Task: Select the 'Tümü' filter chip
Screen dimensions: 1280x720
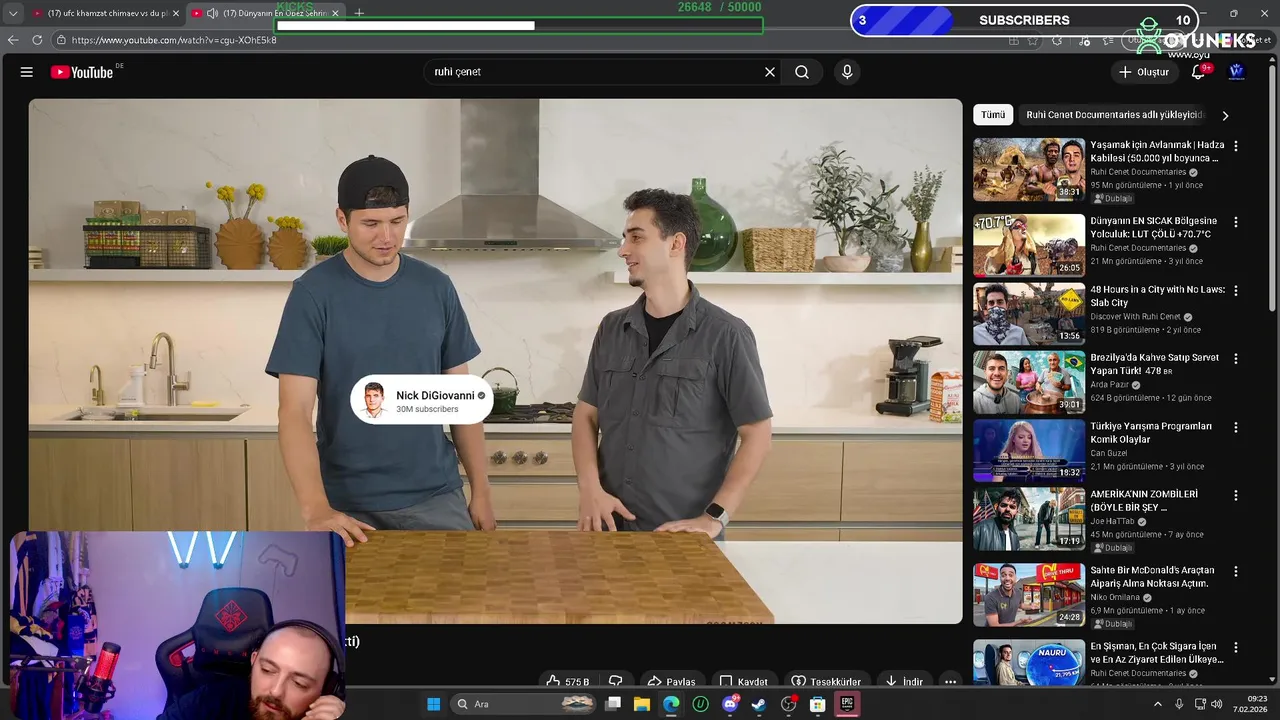Action: pos(993,115)
